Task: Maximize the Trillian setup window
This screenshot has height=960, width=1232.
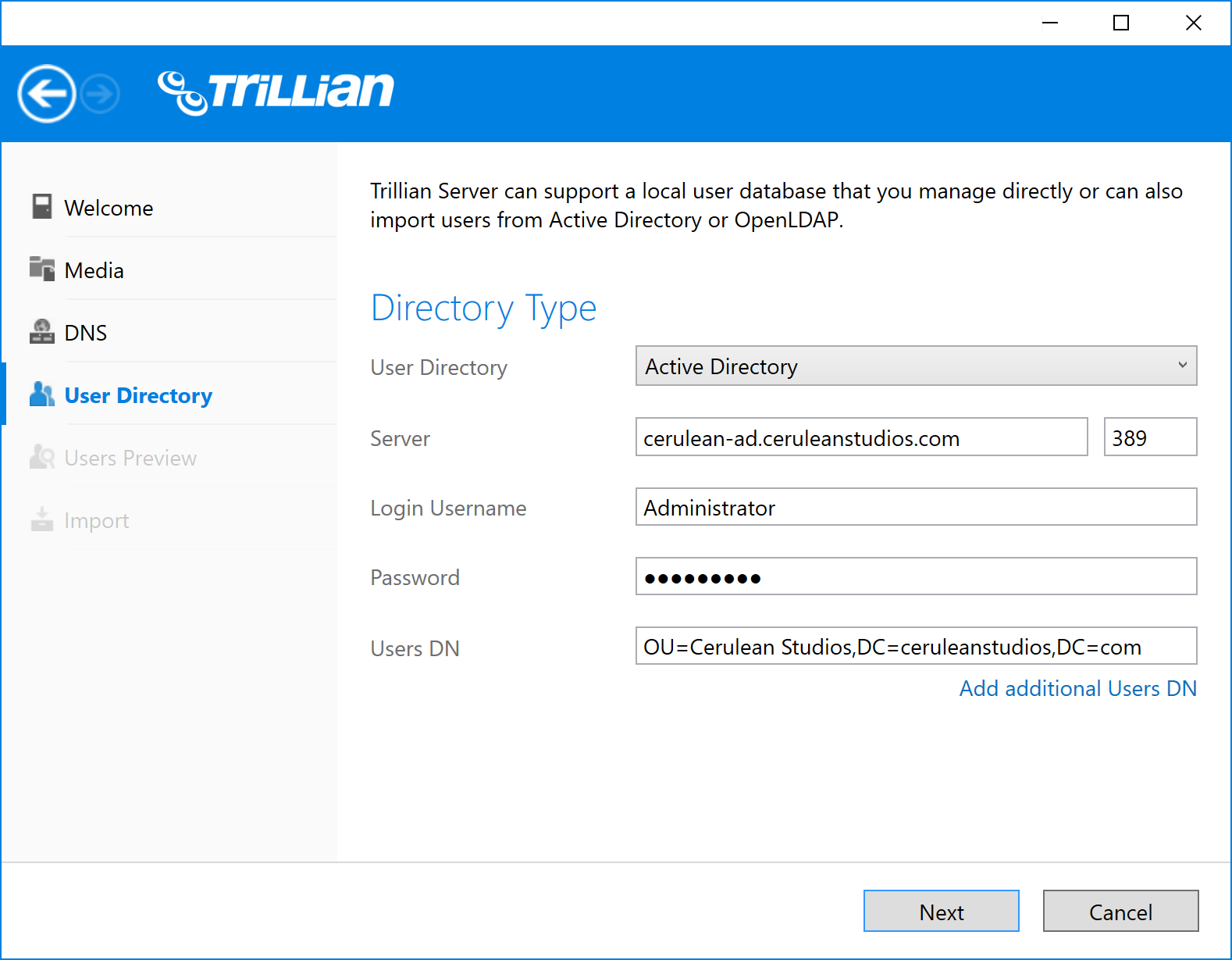Action: click(1121, 23)
